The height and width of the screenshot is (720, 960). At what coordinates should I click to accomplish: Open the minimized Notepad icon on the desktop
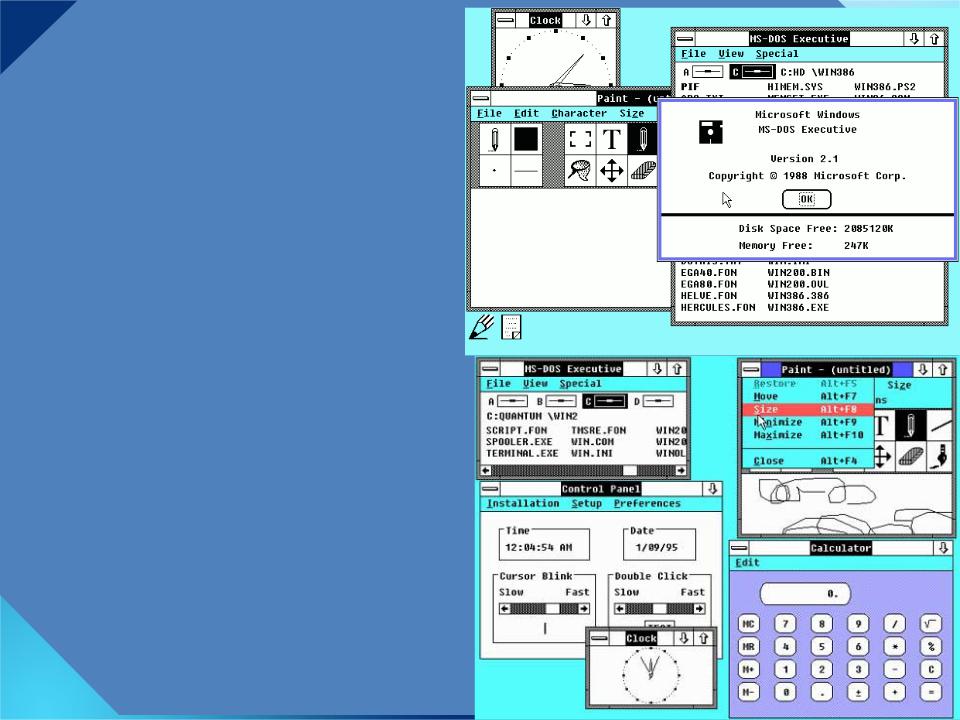tap(511, 327)
